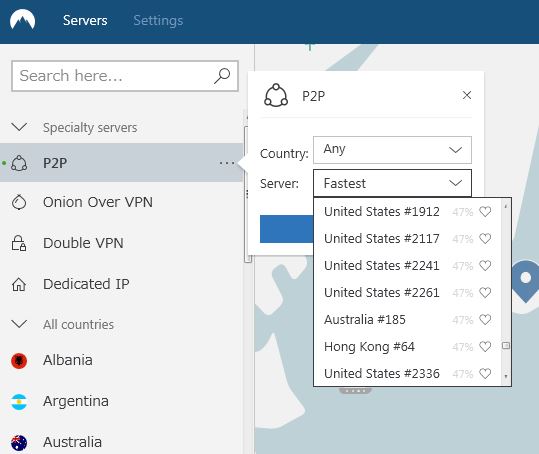Select the Double VPN padlock icon

pyautogui.click(x=19, y=243)
